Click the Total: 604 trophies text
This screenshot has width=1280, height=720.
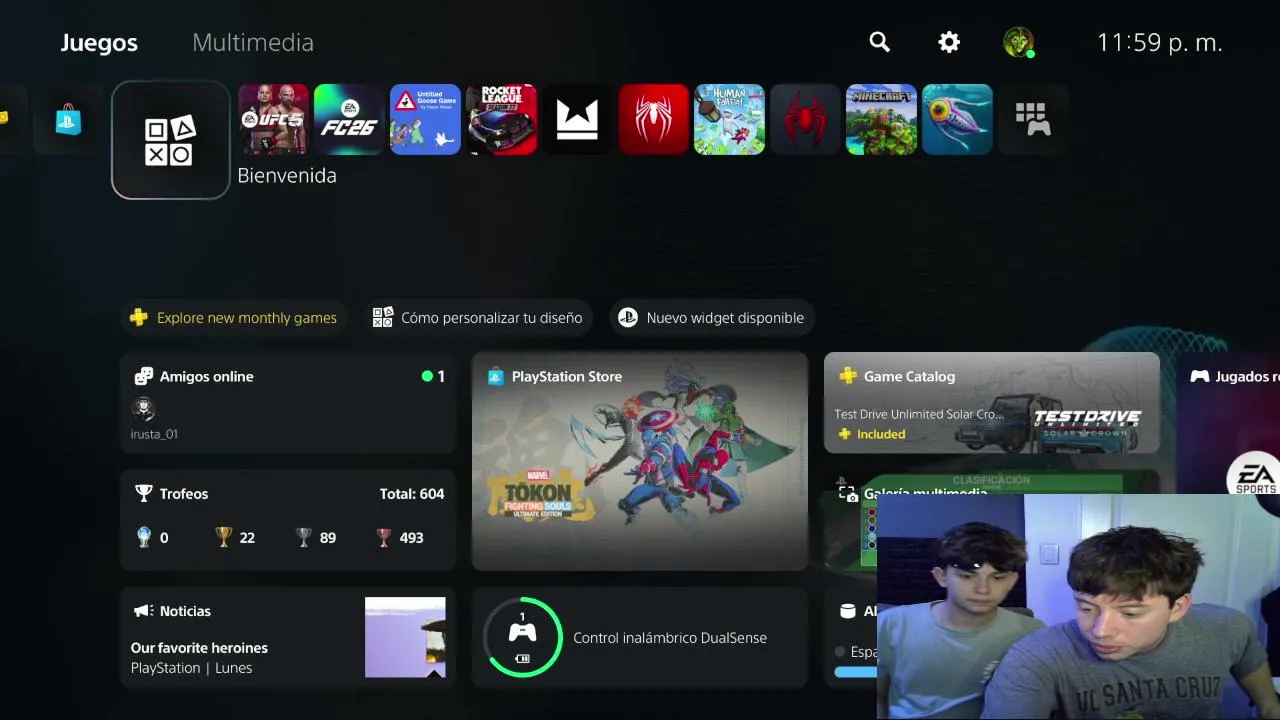click(412, 494)
